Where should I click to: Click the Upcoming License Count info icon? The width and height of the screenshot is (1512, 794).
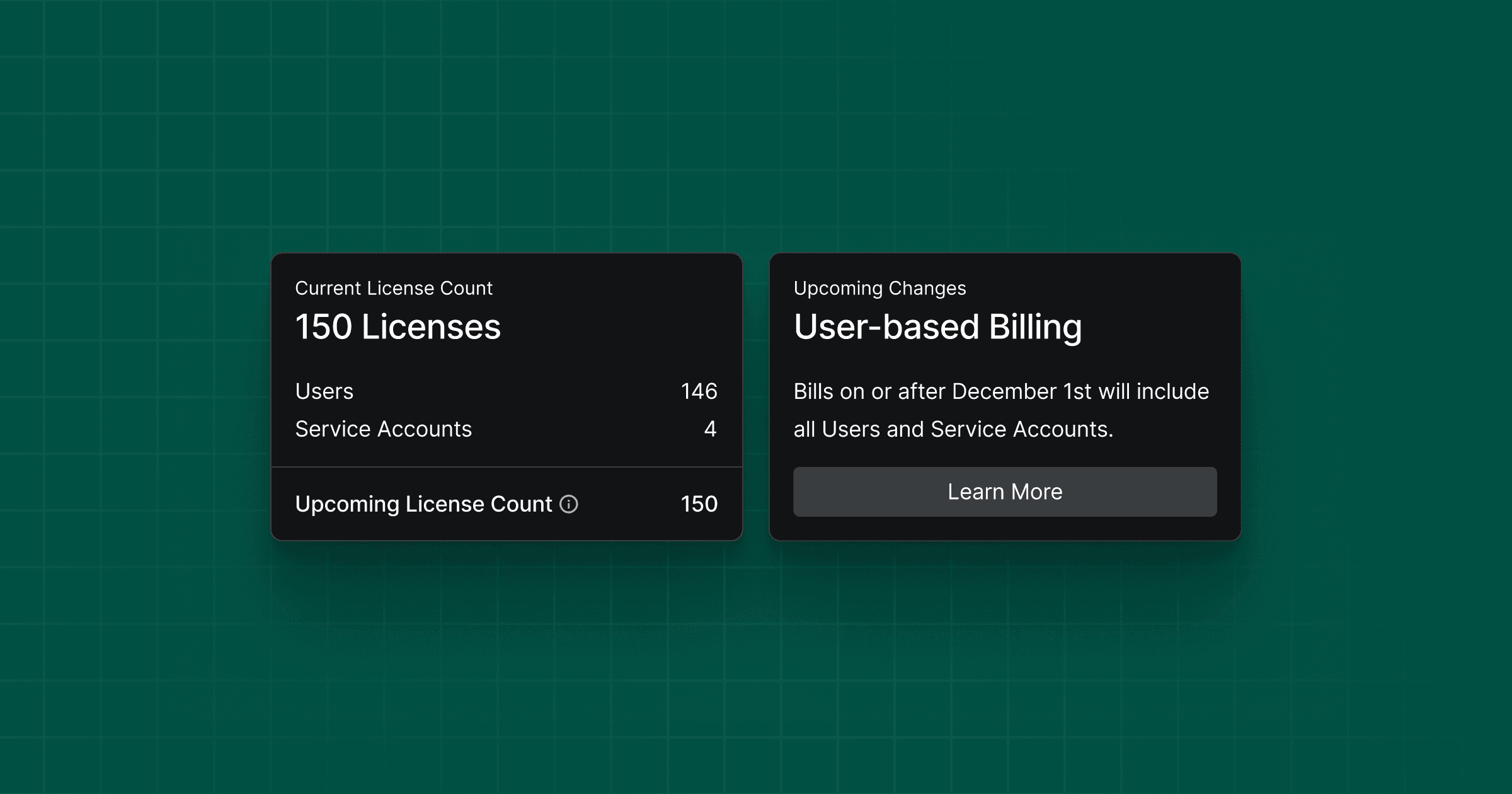pyautogui.click(x=568, y=504)
